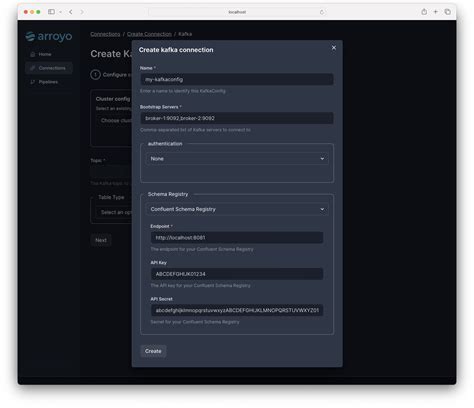Follow the Create Connection breadcrumb link
Screen dimensions: 474x408
(149, 34)
